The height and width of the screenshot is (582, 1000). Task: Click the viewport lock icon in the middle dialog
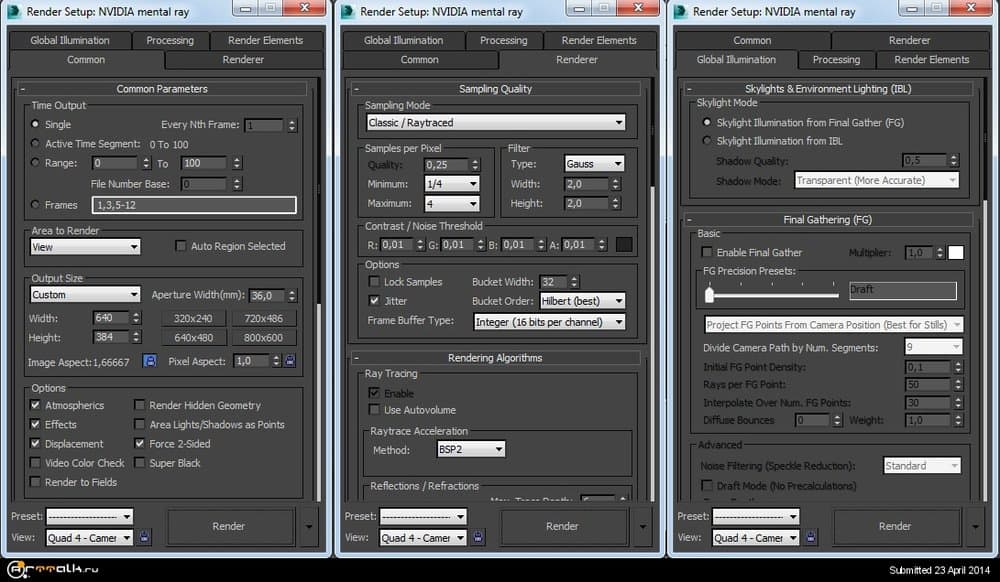coord(478,537)
